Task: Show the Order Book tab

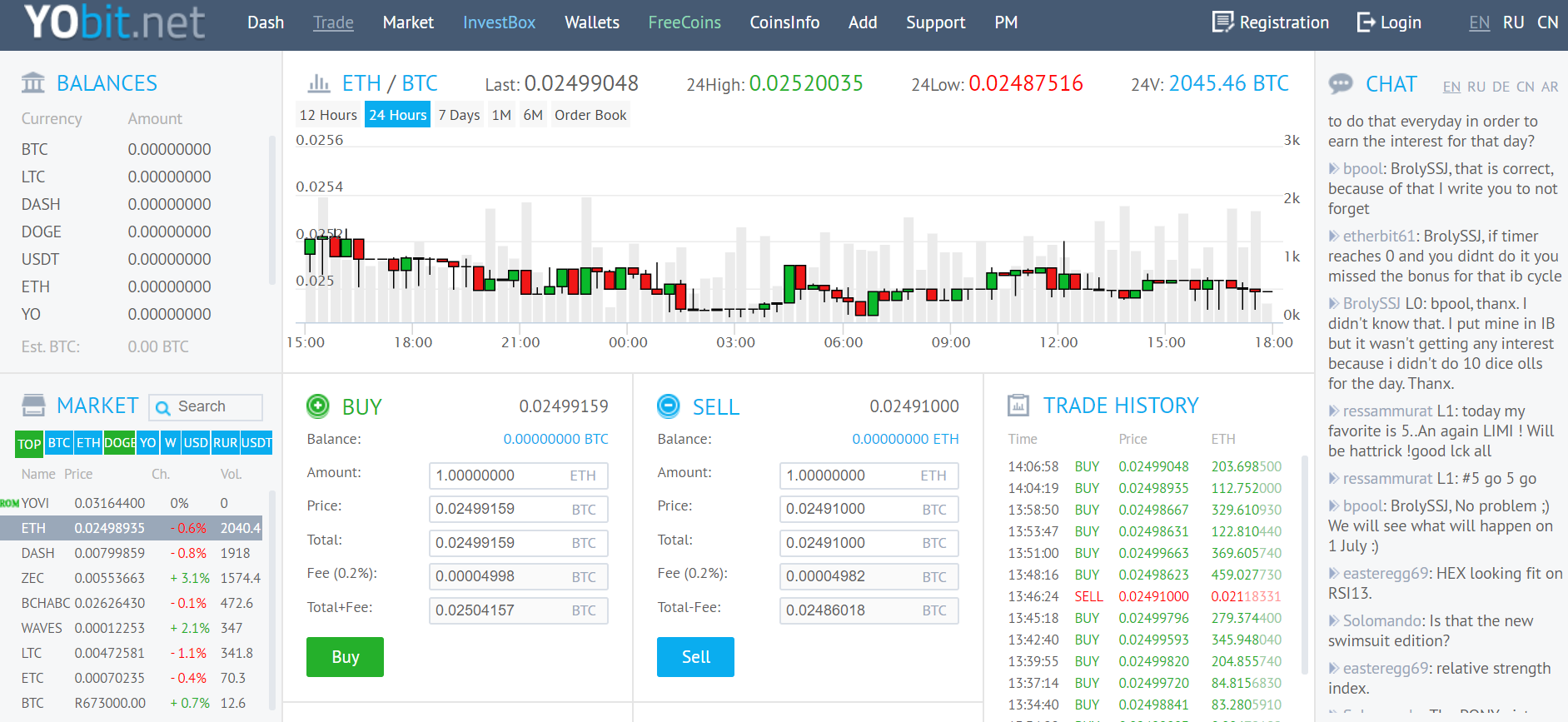Action: pyautogui.click(x=590, y=115)
